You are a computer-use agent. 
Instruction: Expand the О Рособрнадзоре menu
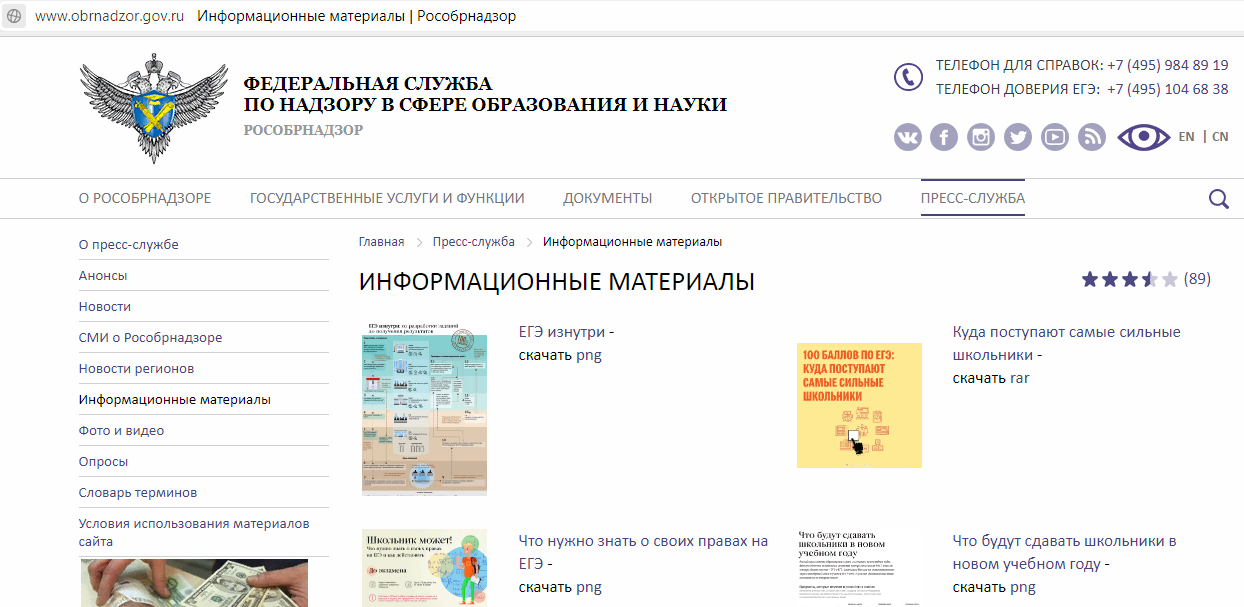(145, 198)
